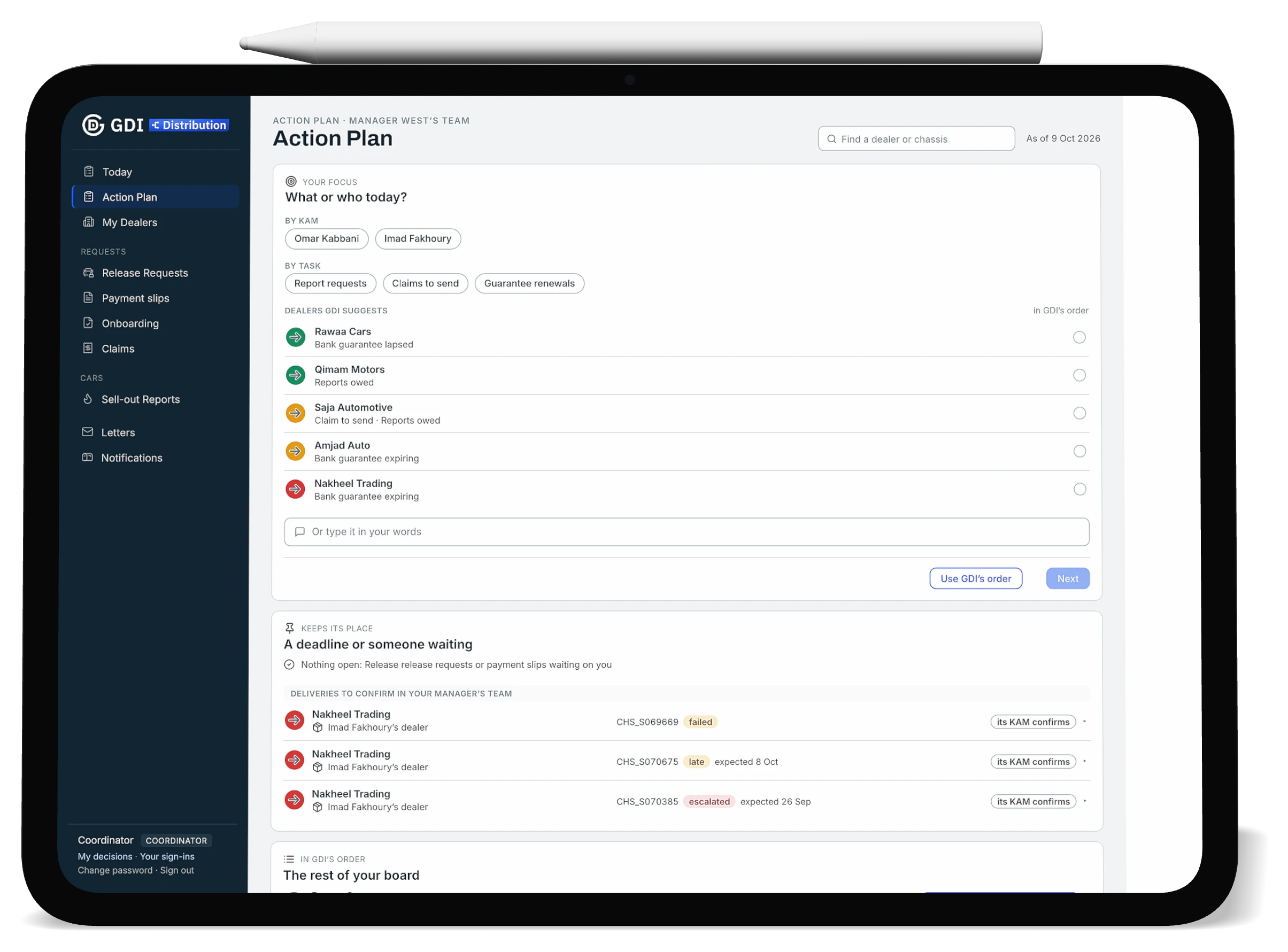1288x952 pixels.
Task: Open the Action Plan sidebar item
Action: (156, 197)
